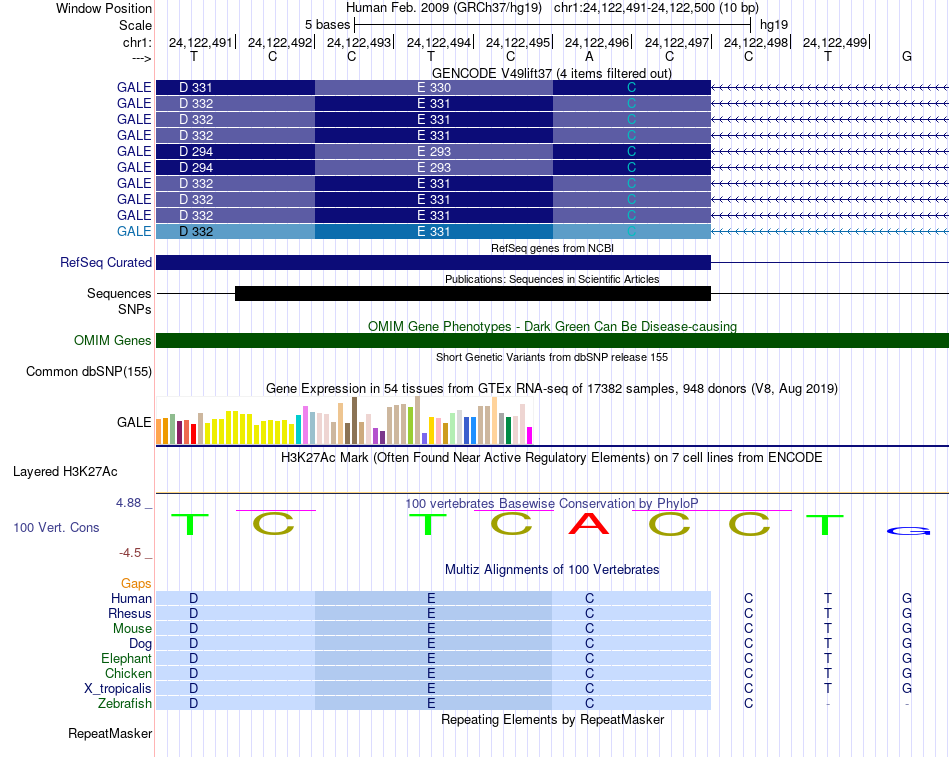The image size is (950, 757).
Task: Click the Common dbSNP(155) label
Action: [x=88, y=372]
